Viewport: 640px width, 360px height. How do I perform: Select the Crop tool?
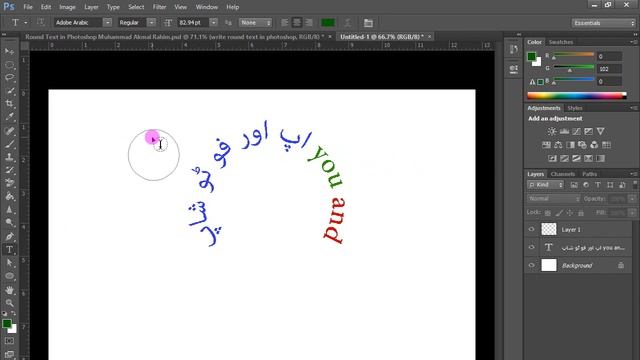[9, 104]
